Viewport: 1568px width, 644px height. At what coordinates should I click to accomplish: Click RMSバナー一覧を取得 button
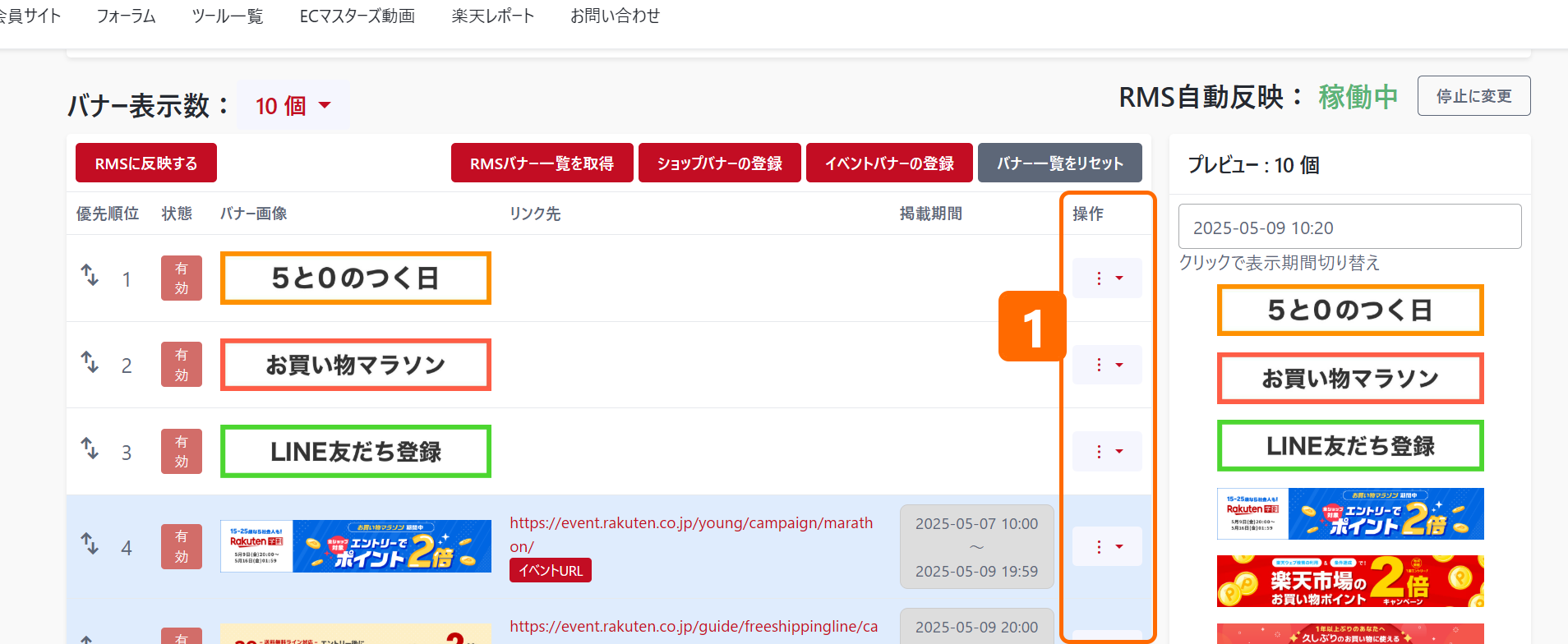point(542,163)
